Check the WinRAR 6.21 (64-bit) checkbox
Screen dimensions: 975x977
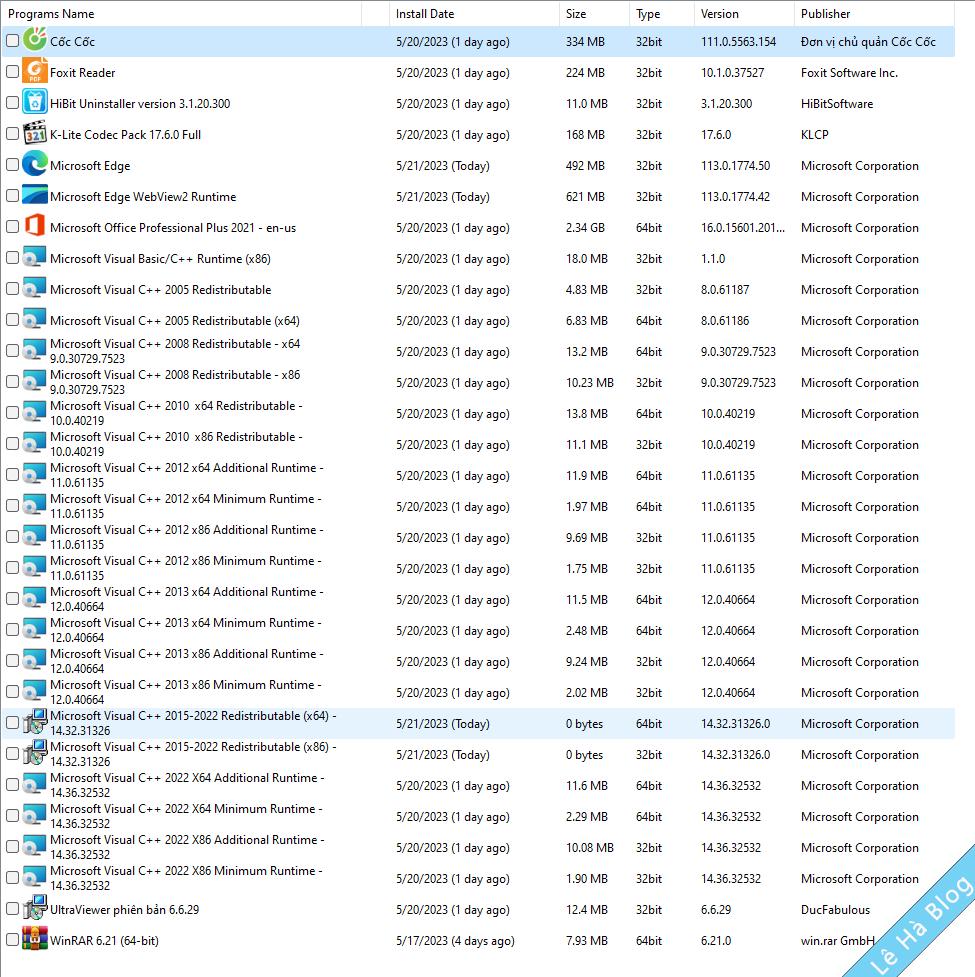pos(12,940)
